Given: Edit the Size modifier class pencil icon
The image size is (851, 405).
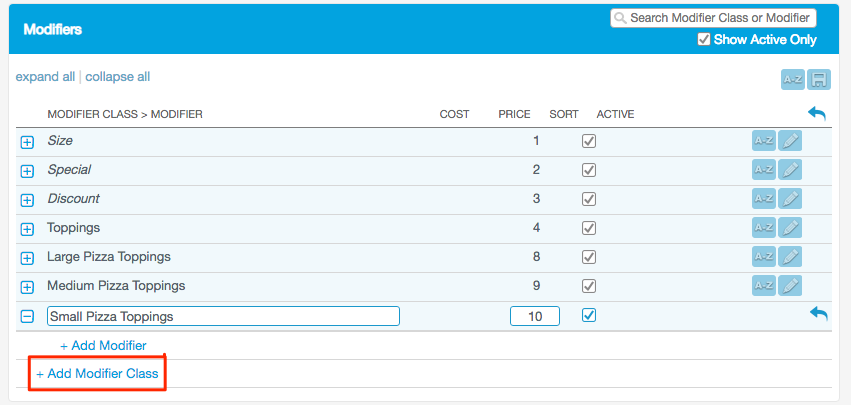Looking at the screenshot, I should pyautogui.click(x=790, y=142).
